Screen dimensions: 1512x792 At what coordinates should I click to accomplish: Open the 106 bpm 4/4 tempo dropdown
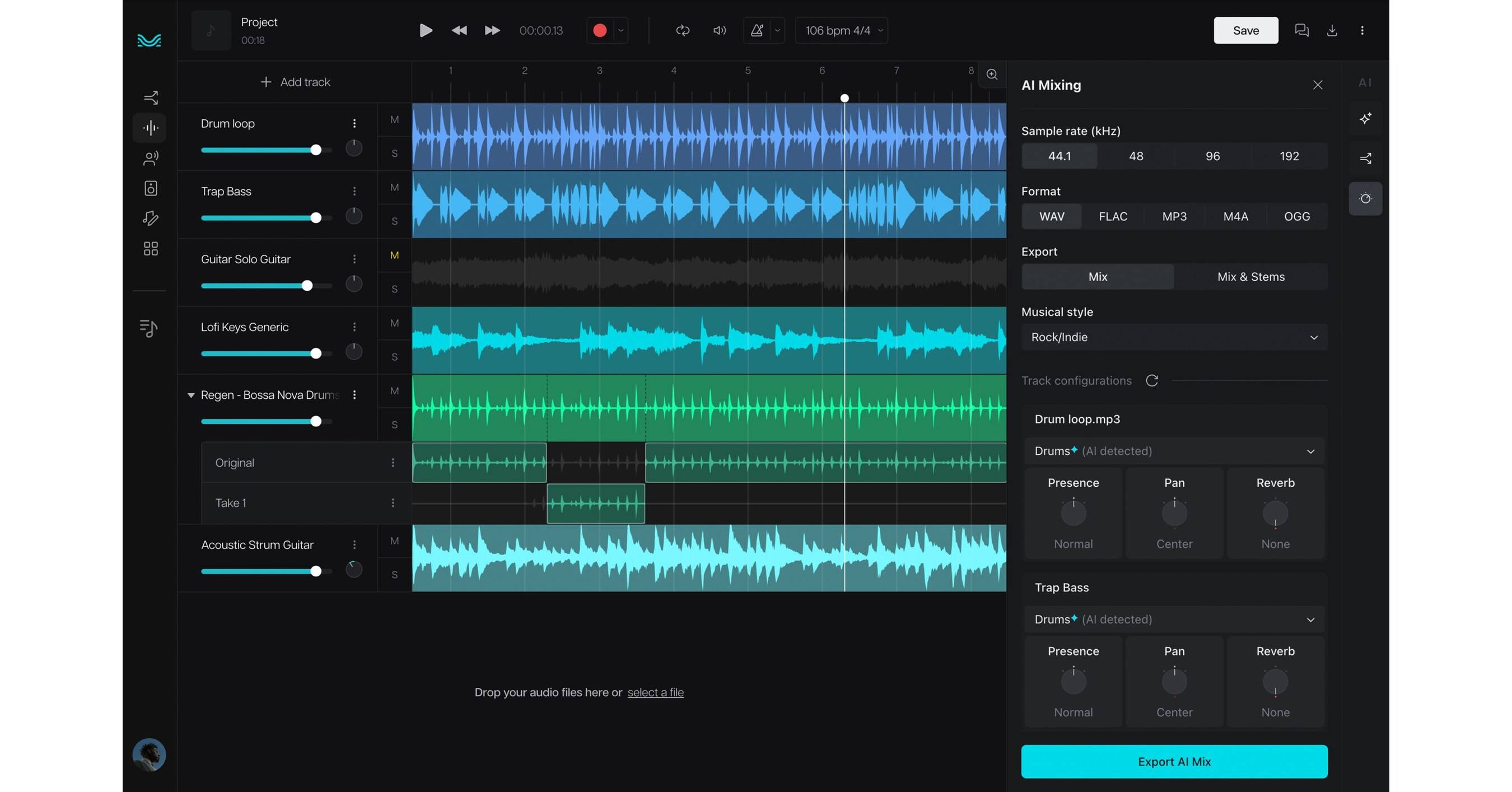point(842,31)
